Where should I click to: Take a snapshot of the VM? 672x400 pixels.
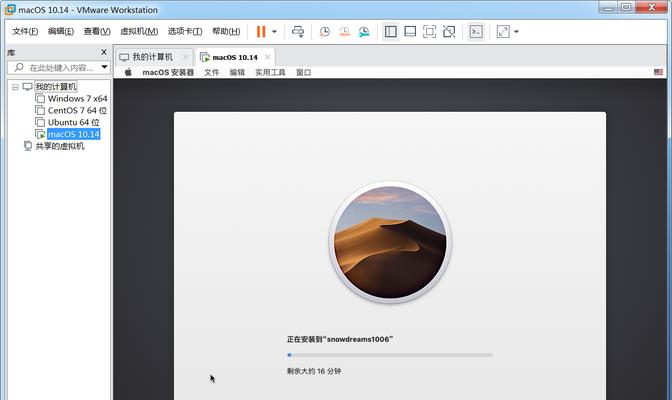pos(324,31)
